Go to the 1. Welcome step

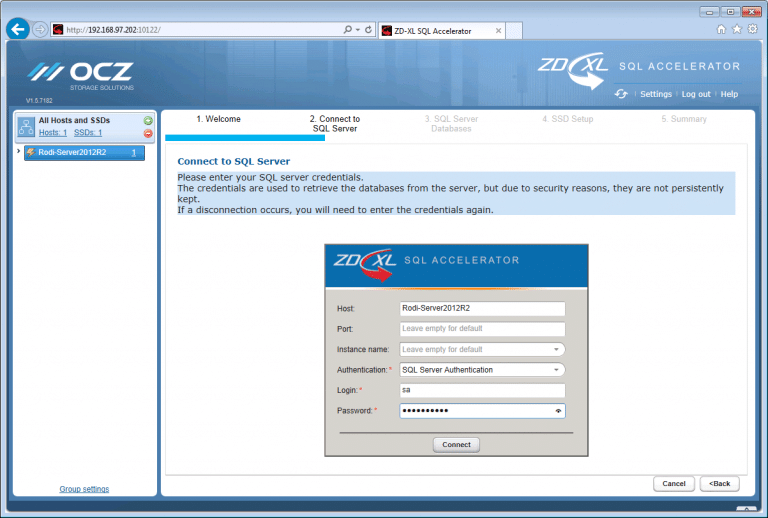(x=218, y=119)
